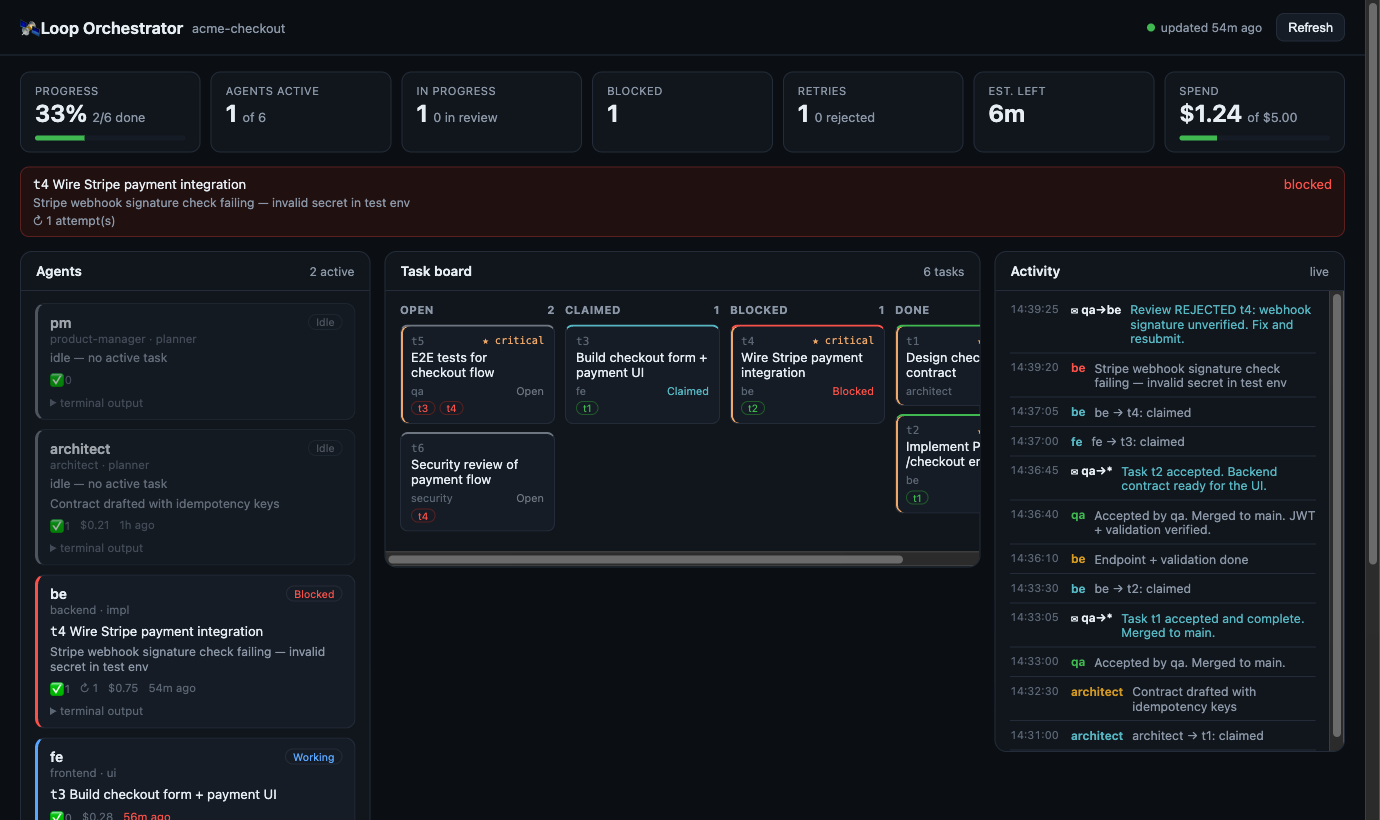Image resolution: width=1380 pixels, height=820 pixels.
Task: Click the Est. Left 6m stat card
Action: click(x=1064, y=112)
